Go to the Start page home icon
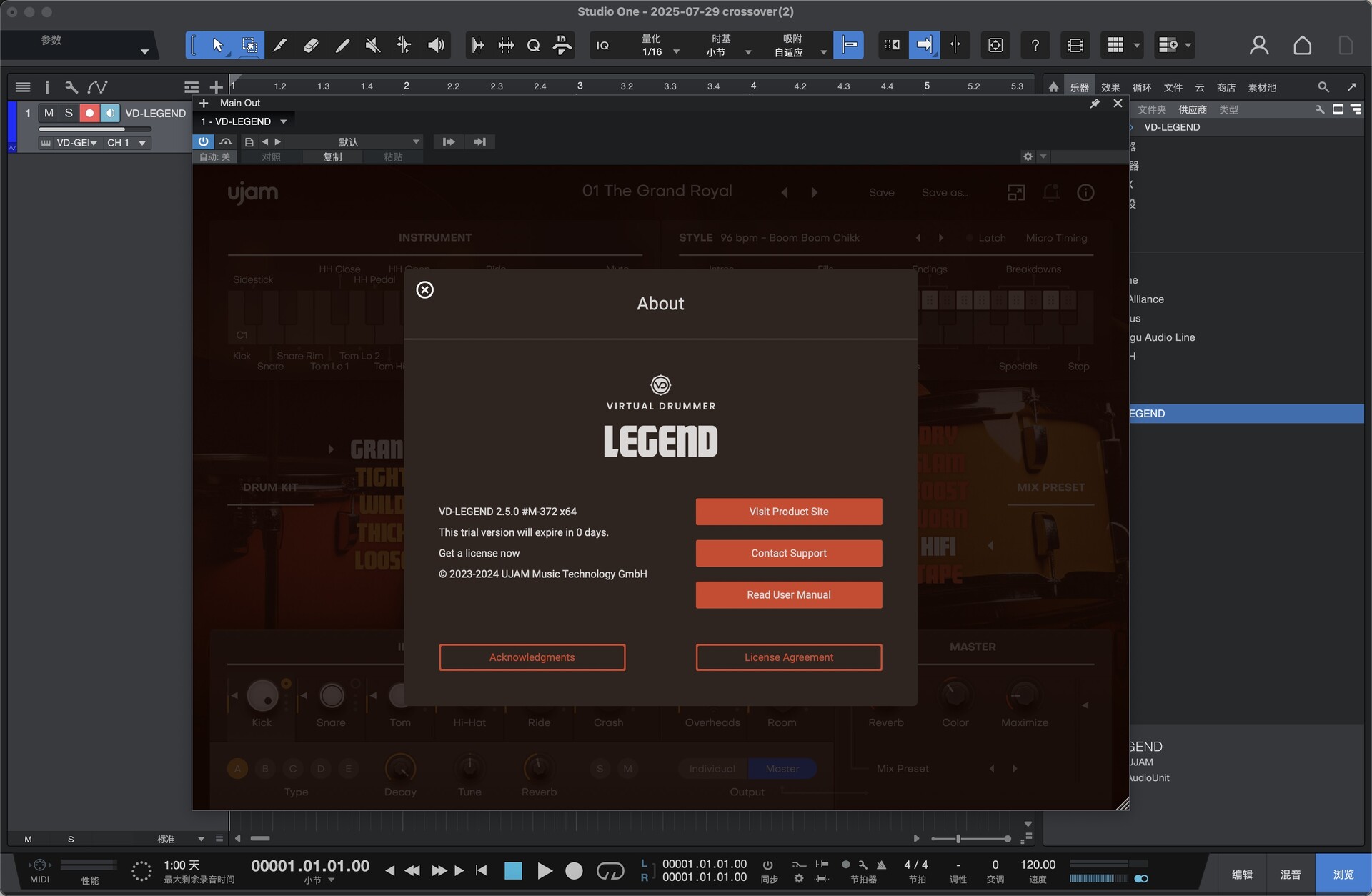Screen dimensions: 1372x896 1302,46
